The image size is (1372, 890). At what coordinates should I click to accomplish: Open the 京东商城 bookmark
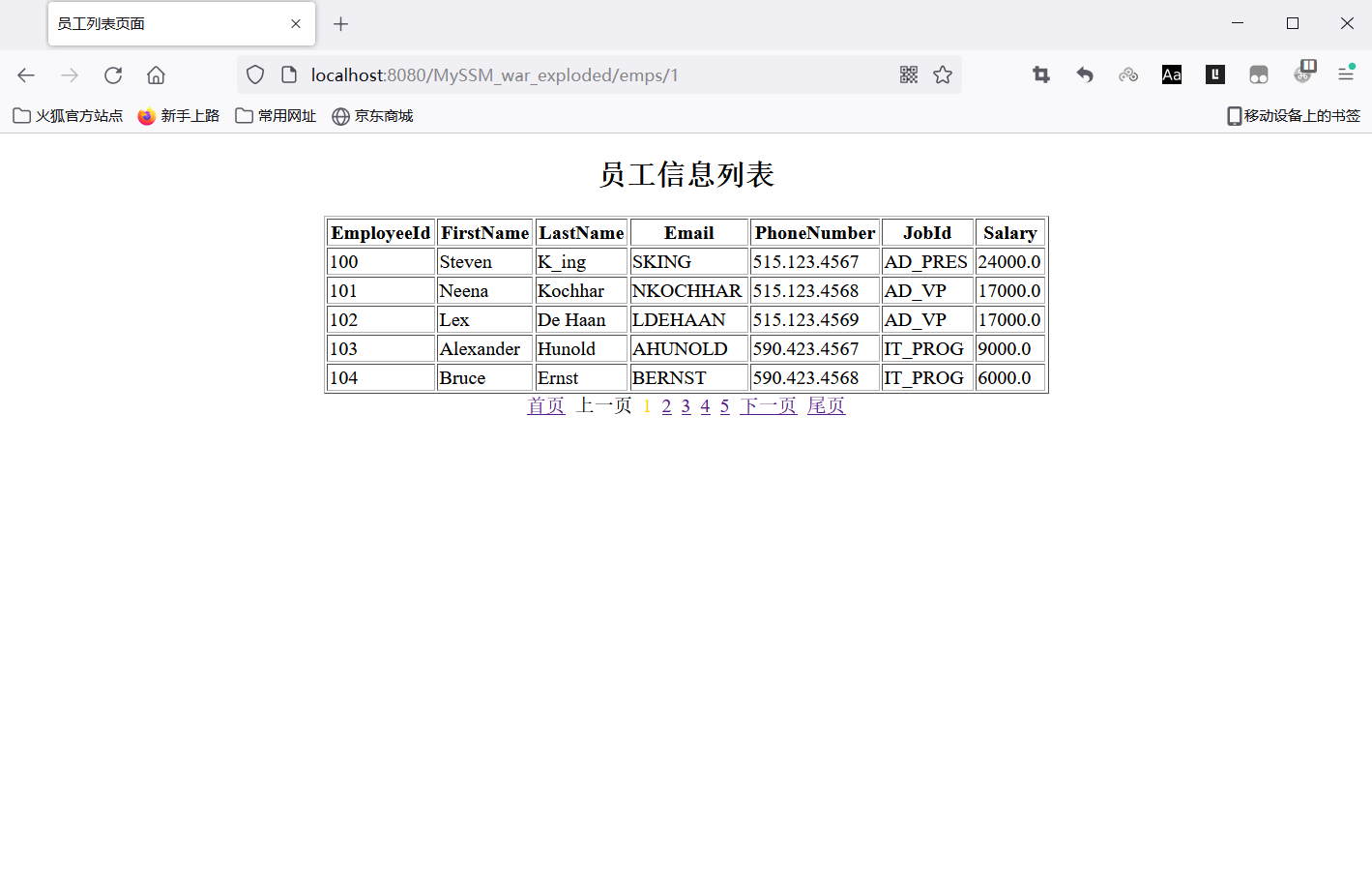click(x=372, y=116)
